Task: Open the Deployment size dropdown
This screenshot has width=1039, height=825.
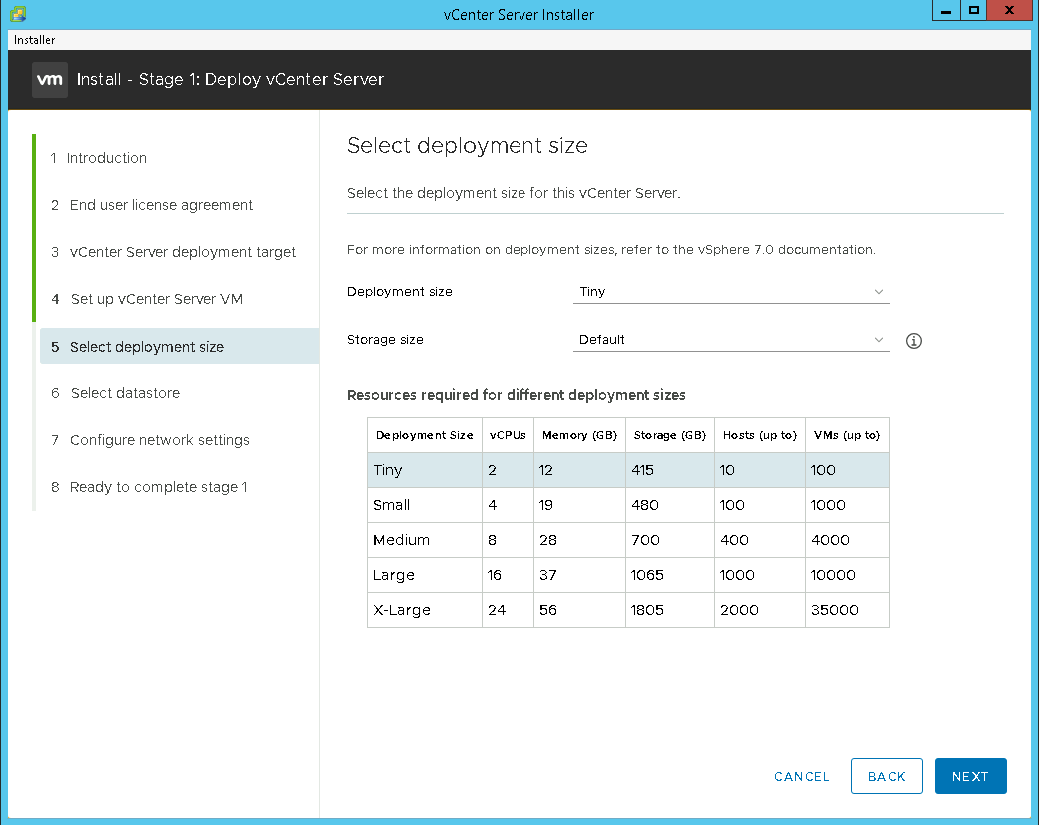Action: (x=730, y=292)
